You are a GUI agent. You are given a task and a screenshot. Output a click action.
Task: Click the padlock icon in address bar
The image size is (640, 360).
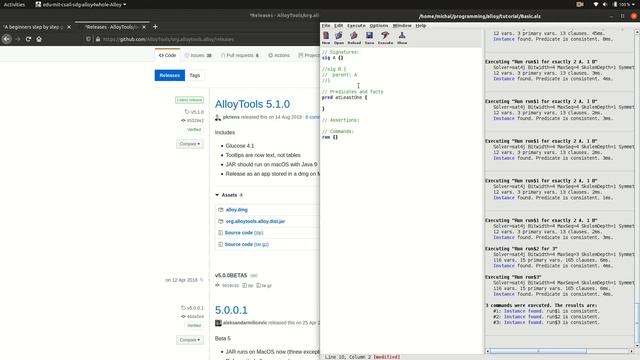pos(98,39)
